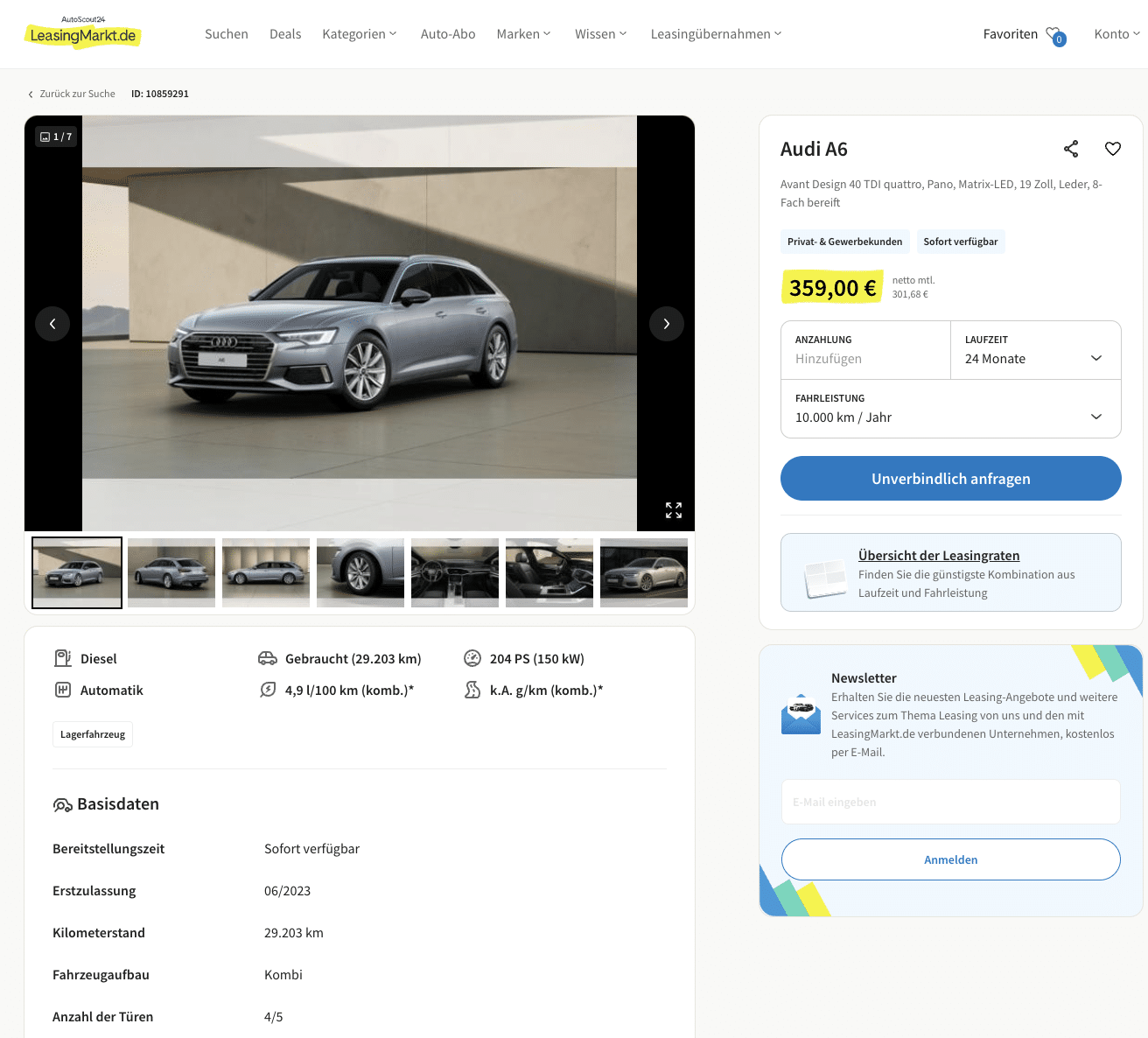Click the Privat- & Gewerbekunden tag
This screenshot has width=1148, height=1038.
coord(844,242)
